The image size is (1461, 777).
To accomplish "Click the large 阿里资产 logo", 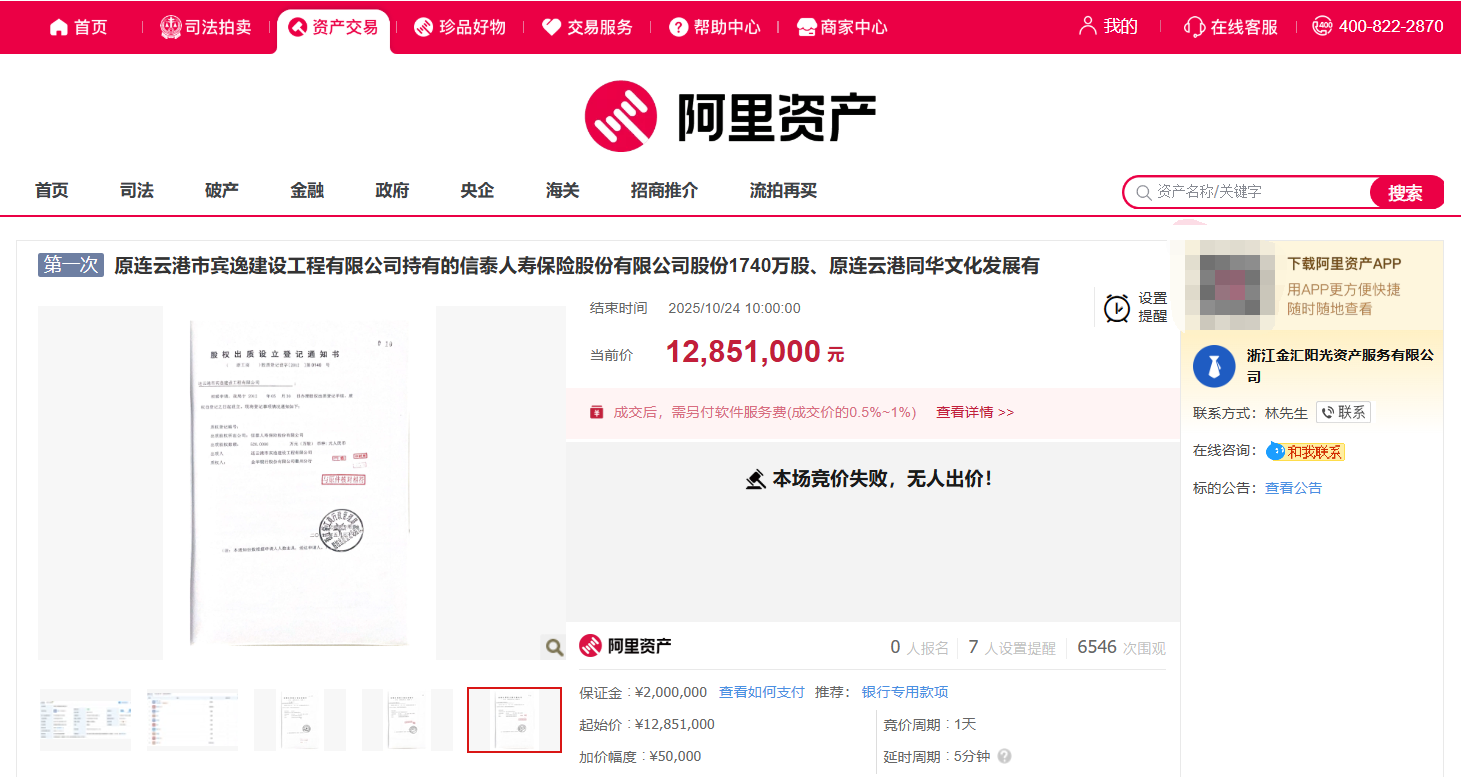I will click(730, 116).
